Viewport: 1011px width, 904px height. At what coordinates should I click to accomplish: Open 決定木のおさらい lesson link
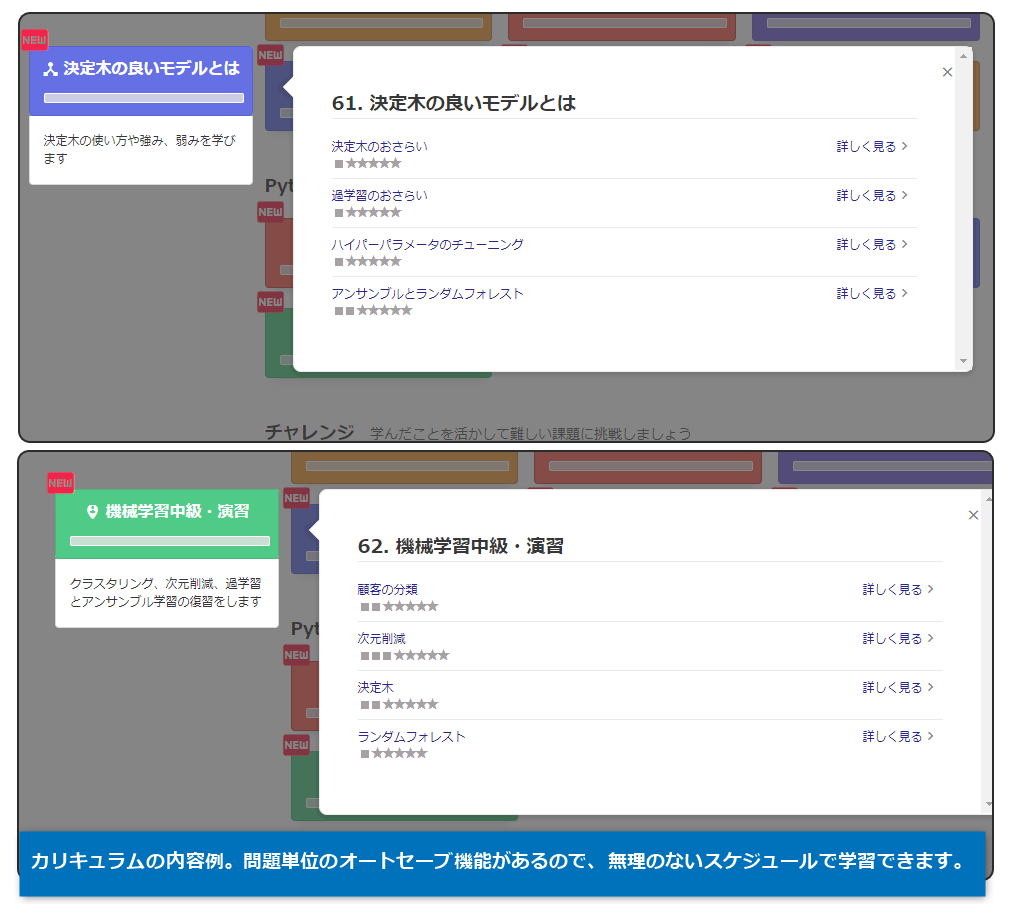[x=379, y=146]
